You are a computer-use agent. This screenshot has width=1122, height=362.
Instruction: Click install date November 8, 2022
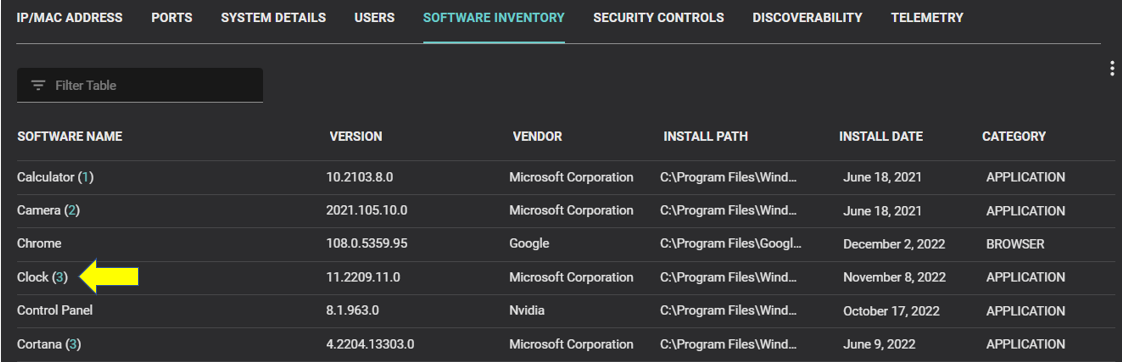click(894, 278)
